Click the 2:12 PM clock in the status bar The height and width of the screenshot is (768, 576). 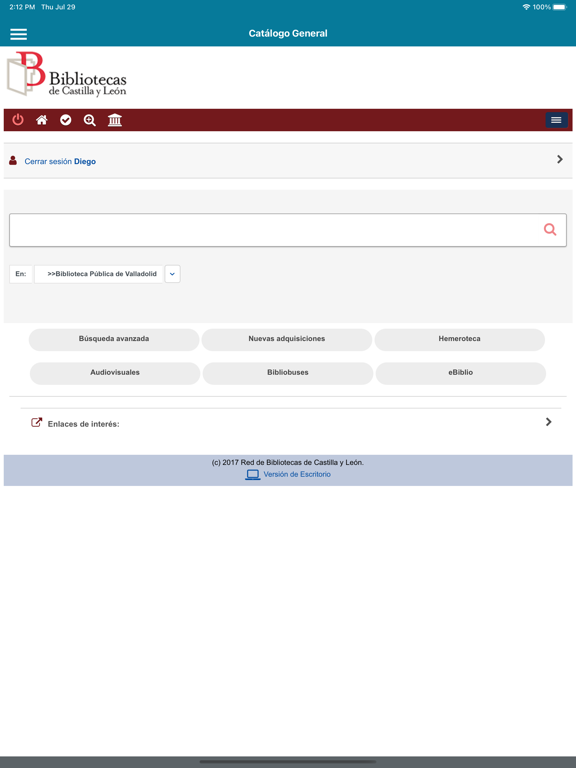(x=22, y=7)
